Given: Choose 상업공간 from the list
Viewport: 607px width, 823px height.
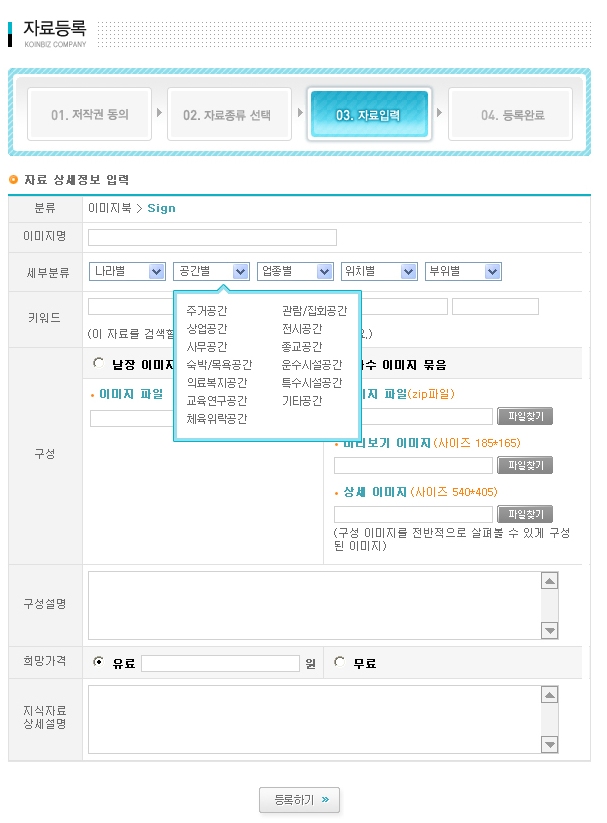Looking at the screenshot, I should point(207,329).
